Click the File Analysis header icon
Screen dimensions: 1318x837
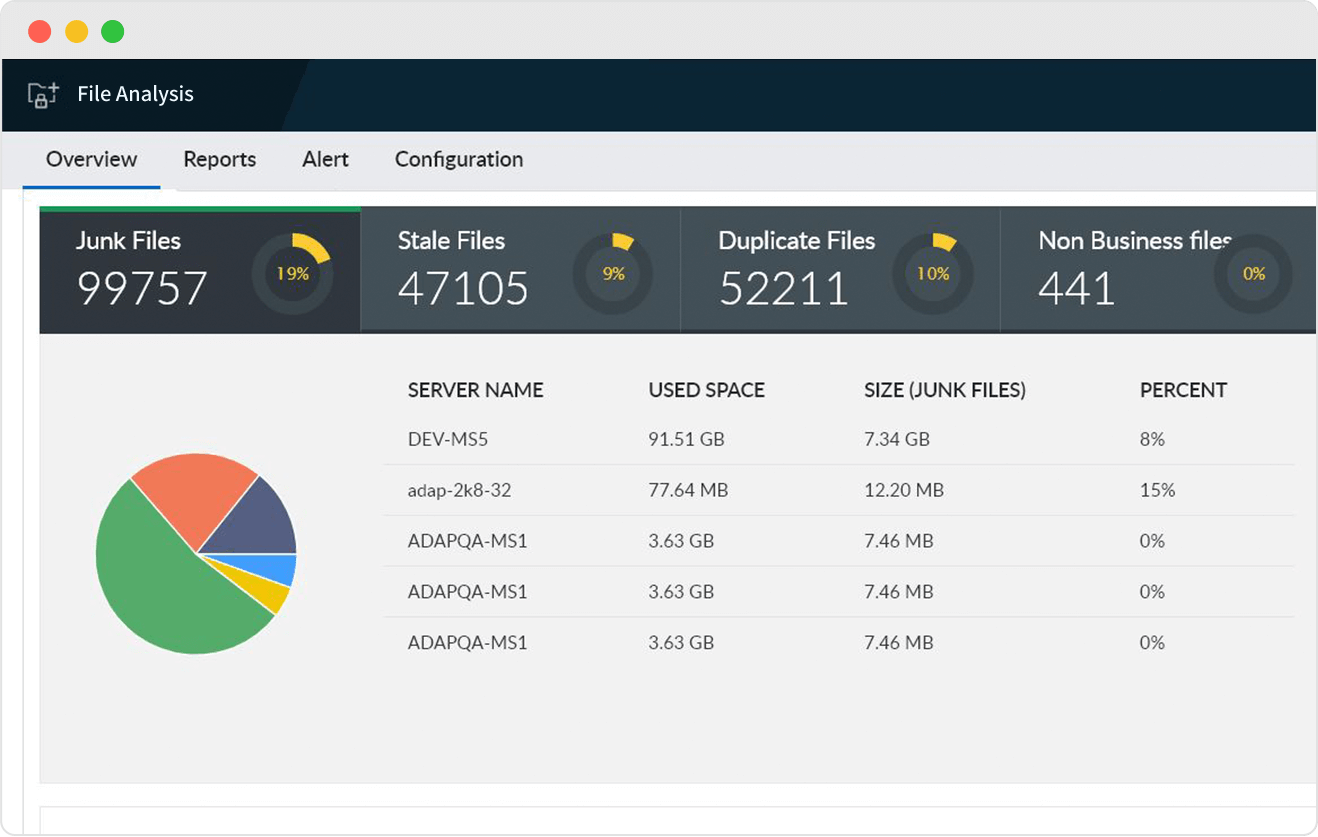(41, 94)
